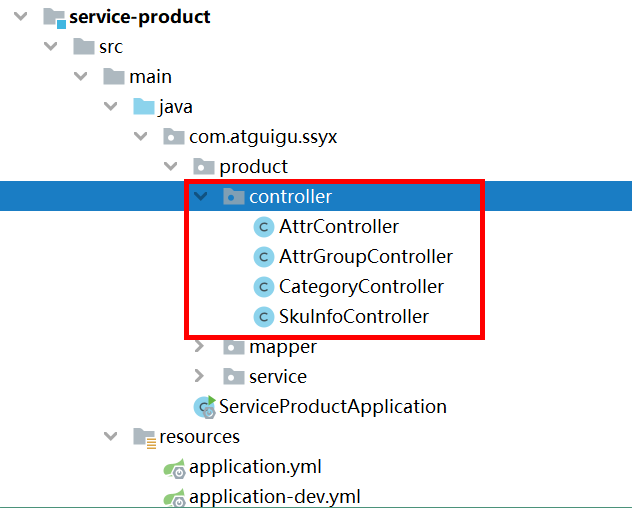The image size is (632, 516).
Task: Click the AttrGroupController class icon
Action: coord(264,257)
